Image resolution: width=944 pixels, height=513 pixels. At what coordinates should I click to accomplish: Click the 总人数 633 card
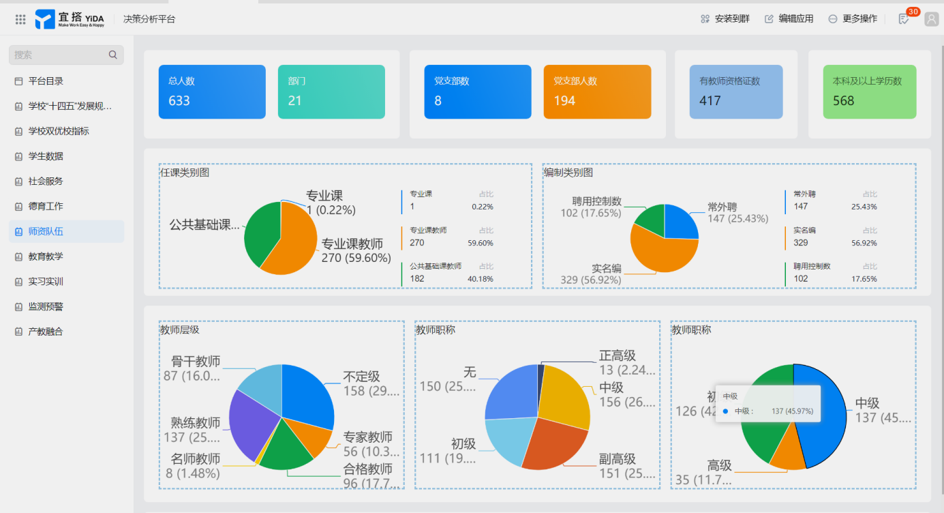point(212,92)
